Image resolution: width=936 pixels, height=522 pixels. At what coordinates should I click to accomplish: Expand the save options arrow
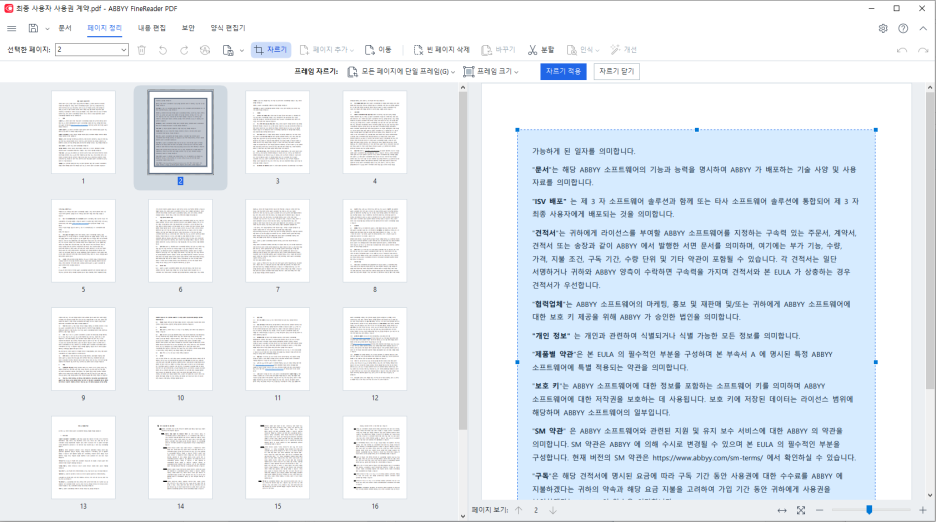coord(47,29)
